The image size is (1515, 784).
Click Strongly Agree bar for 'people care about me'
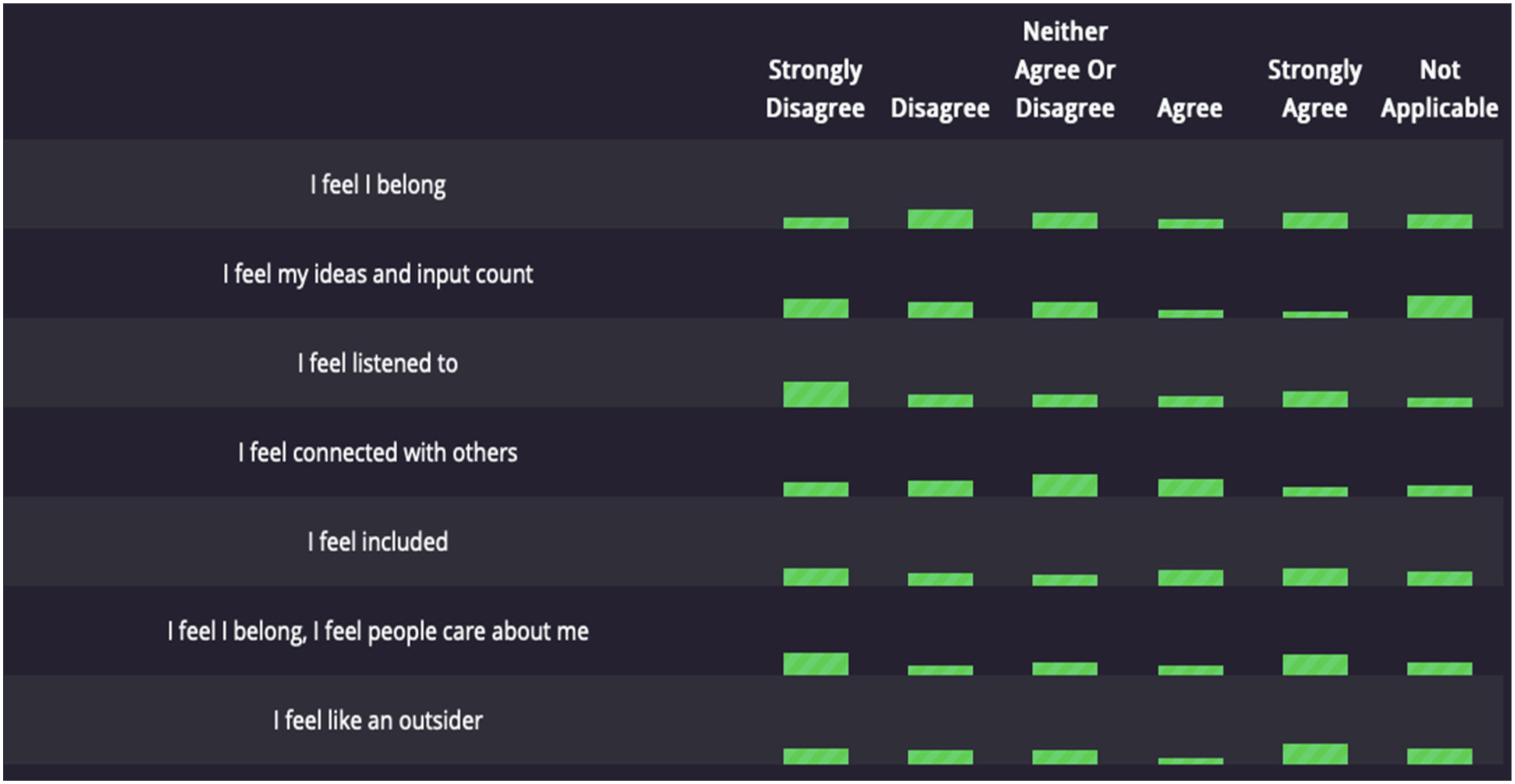pyautogui.click(x=1315, y=665)
